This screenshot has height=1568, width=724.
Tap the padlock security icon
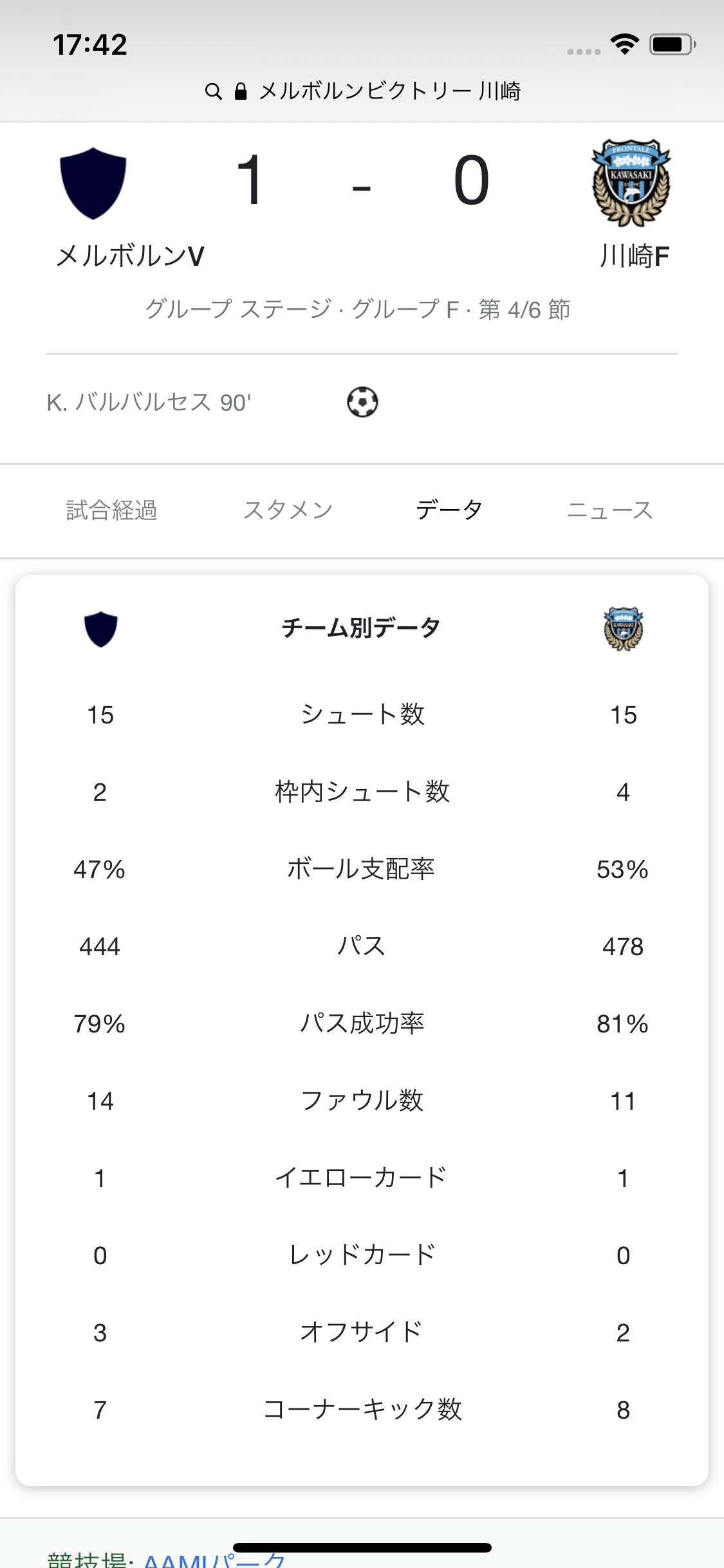(x=241, y=91)
